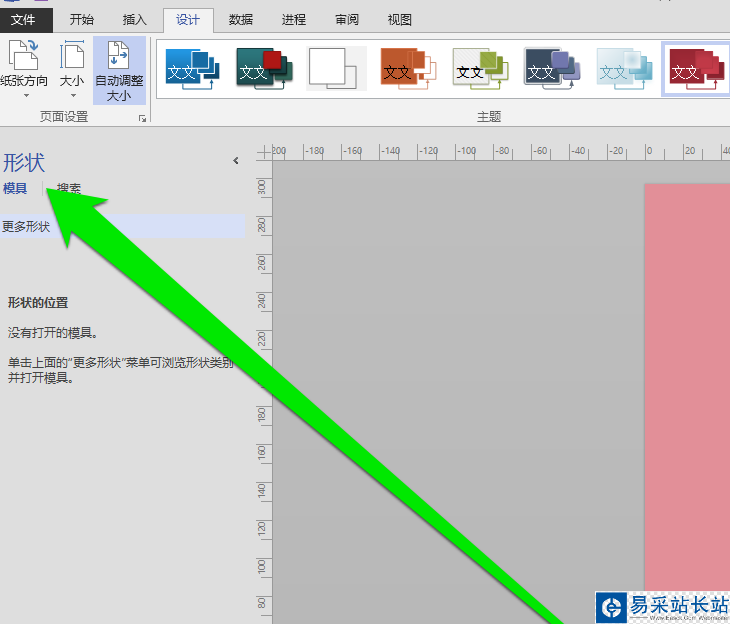
Task: Open the 纸张方向 orientation dropdown
Action: coord(24,70)
